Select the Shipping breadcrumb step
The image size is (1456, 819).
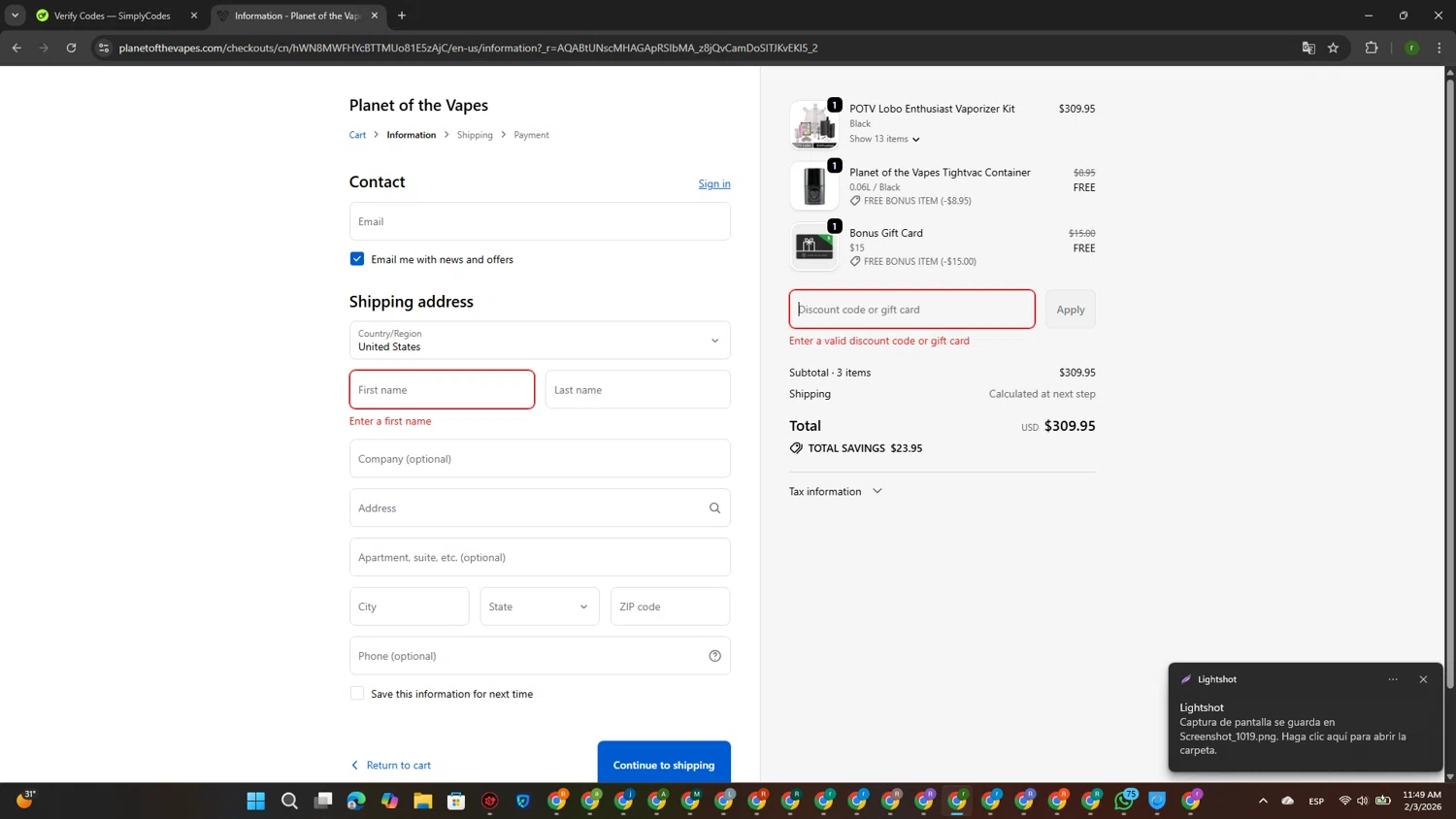(x=475, y=135)
